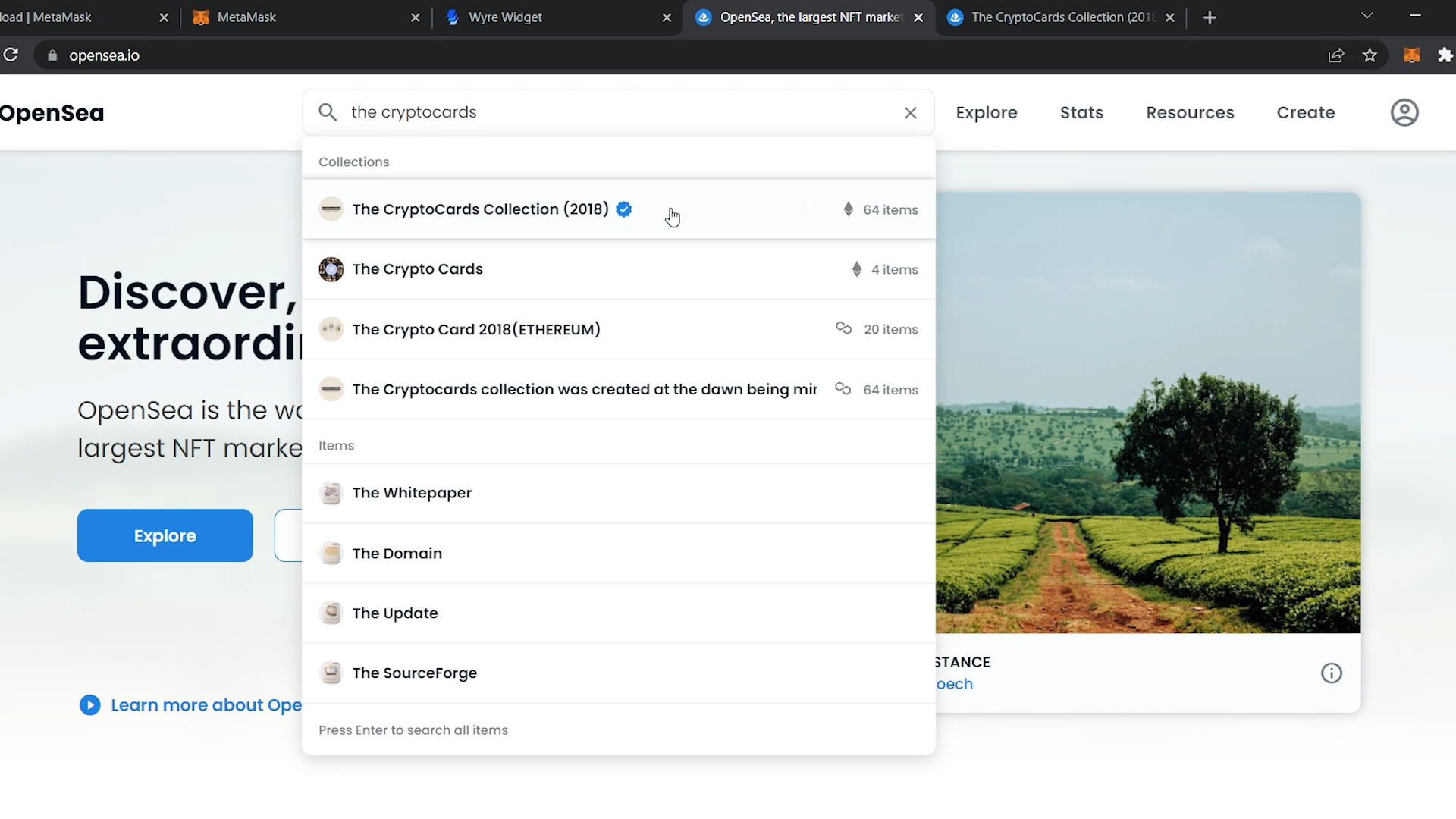Open The Domain item result
The height and width of the screenshot is (819, 1456).
(x=618, y=554)
